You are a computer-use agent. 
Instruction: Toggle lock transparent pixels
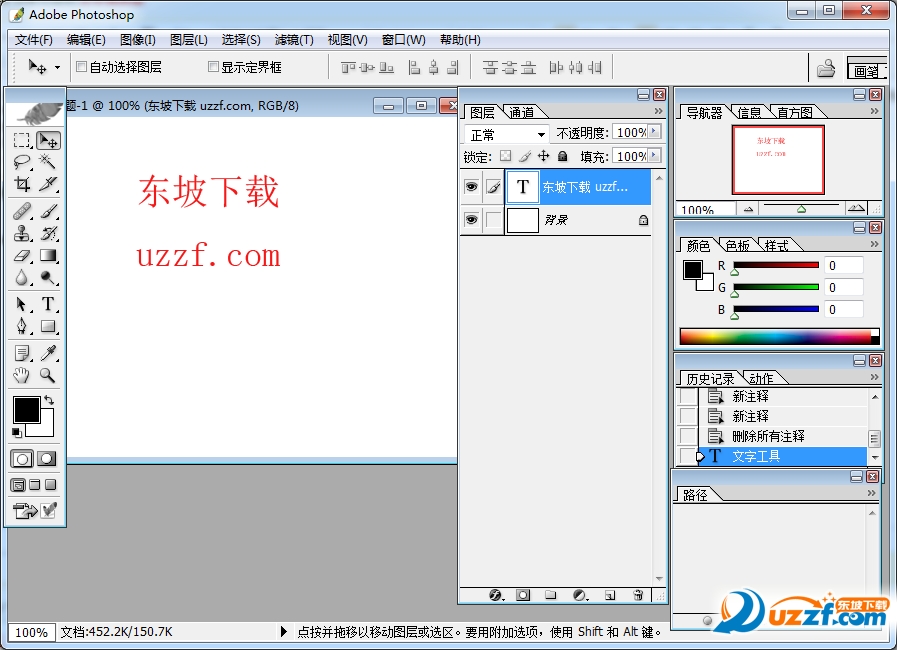tap(505, 156)
